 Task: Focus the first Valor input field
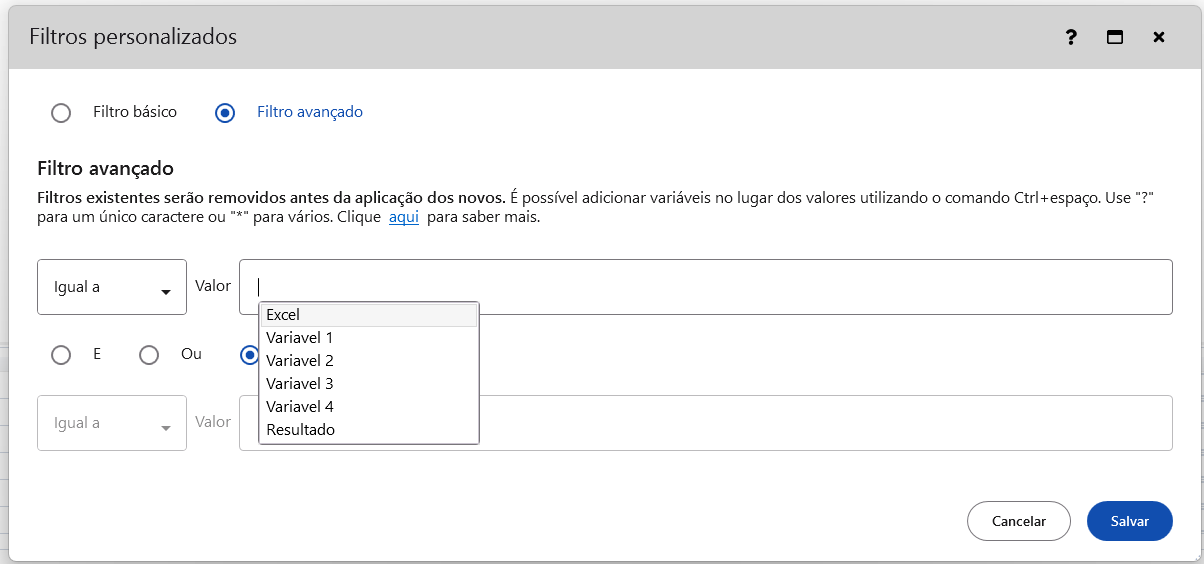[x=800, y=287]
